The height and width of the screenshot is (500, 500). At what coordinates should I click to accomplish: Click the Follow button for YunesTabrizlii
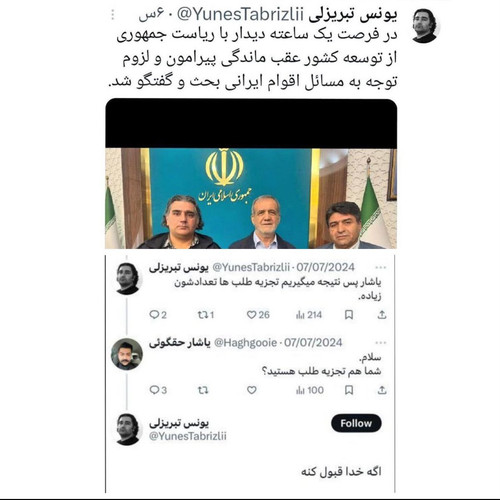pyautogui.click(x=356, y=423)
